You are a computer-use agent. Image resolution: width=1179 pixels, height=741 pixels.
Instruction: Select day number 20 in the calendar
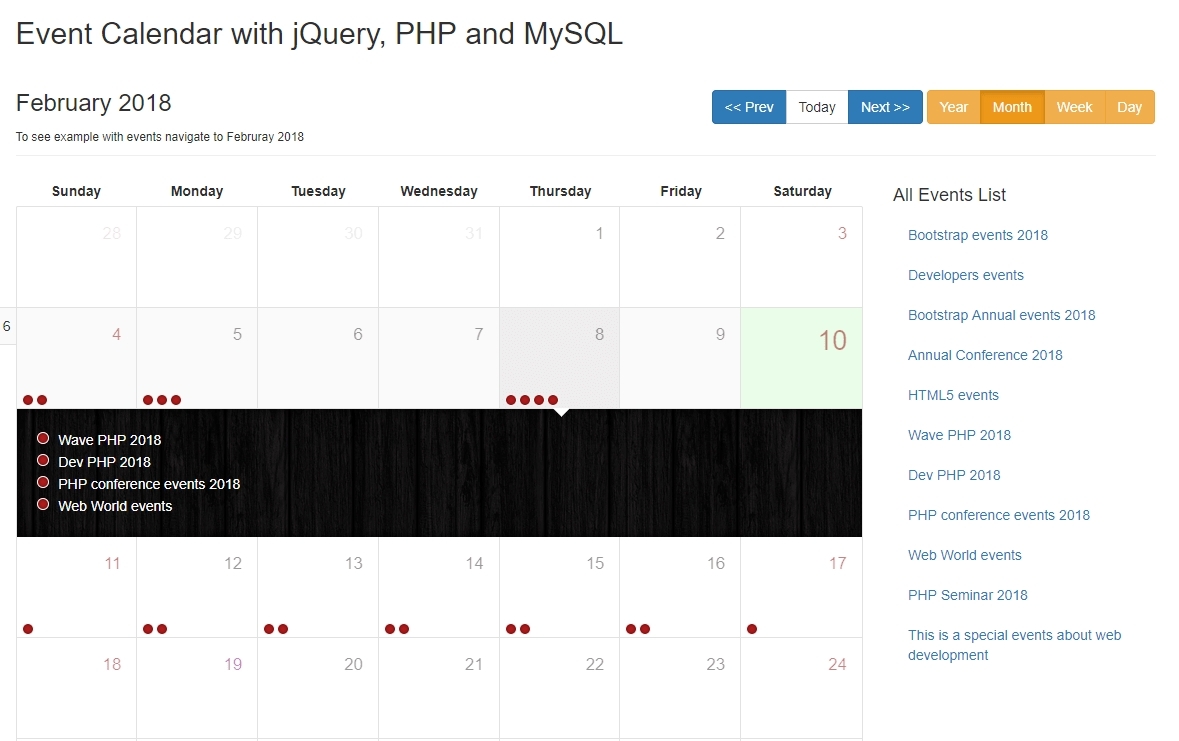point(353,664)
